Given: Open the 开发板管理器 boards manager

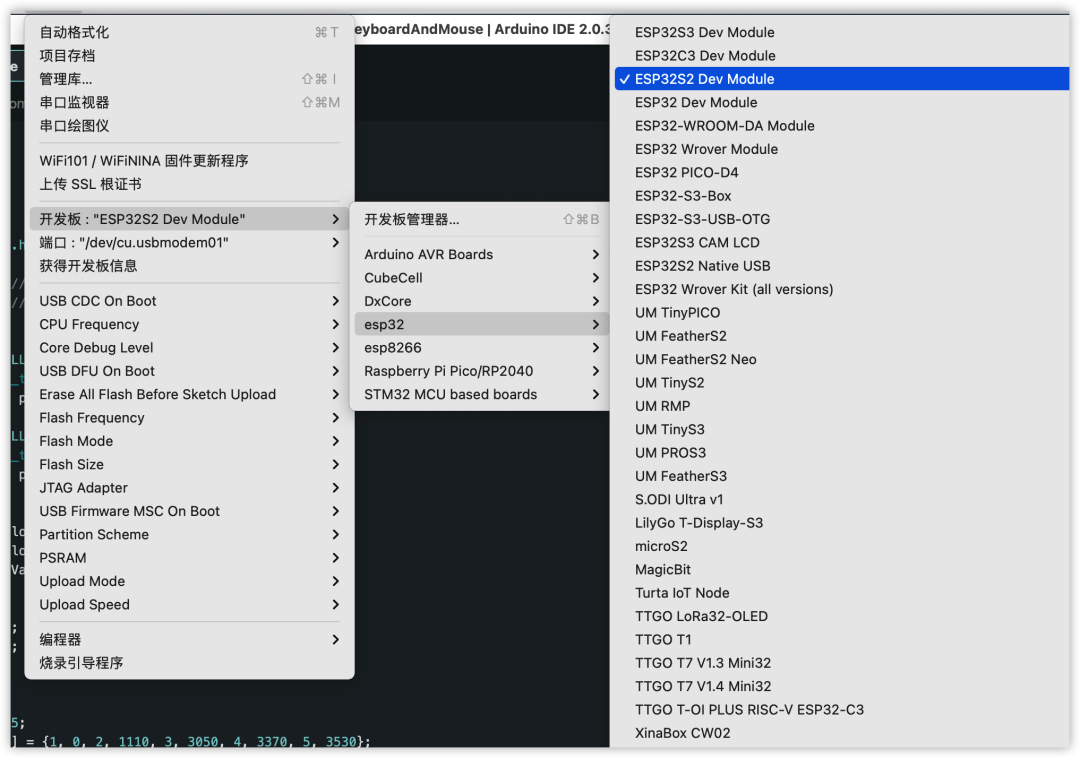Looking at the screenshot, I should click(481, 220).
